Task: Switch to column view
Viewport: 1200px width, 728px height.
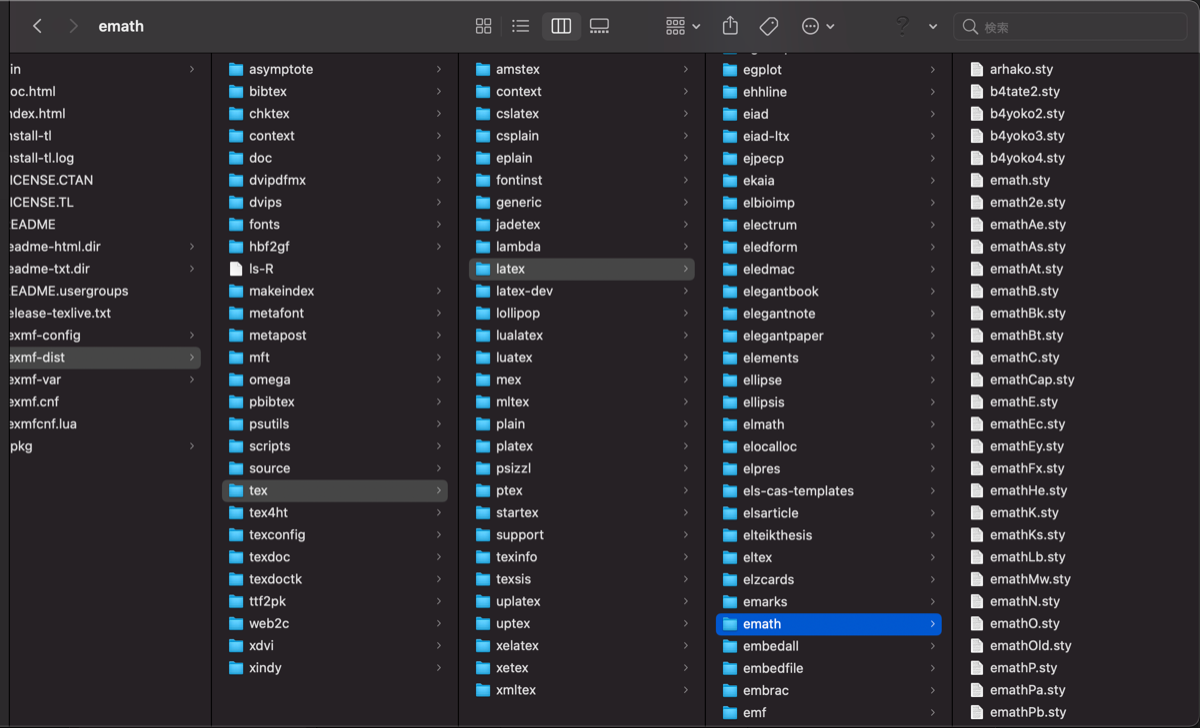Action: (561, 26)
